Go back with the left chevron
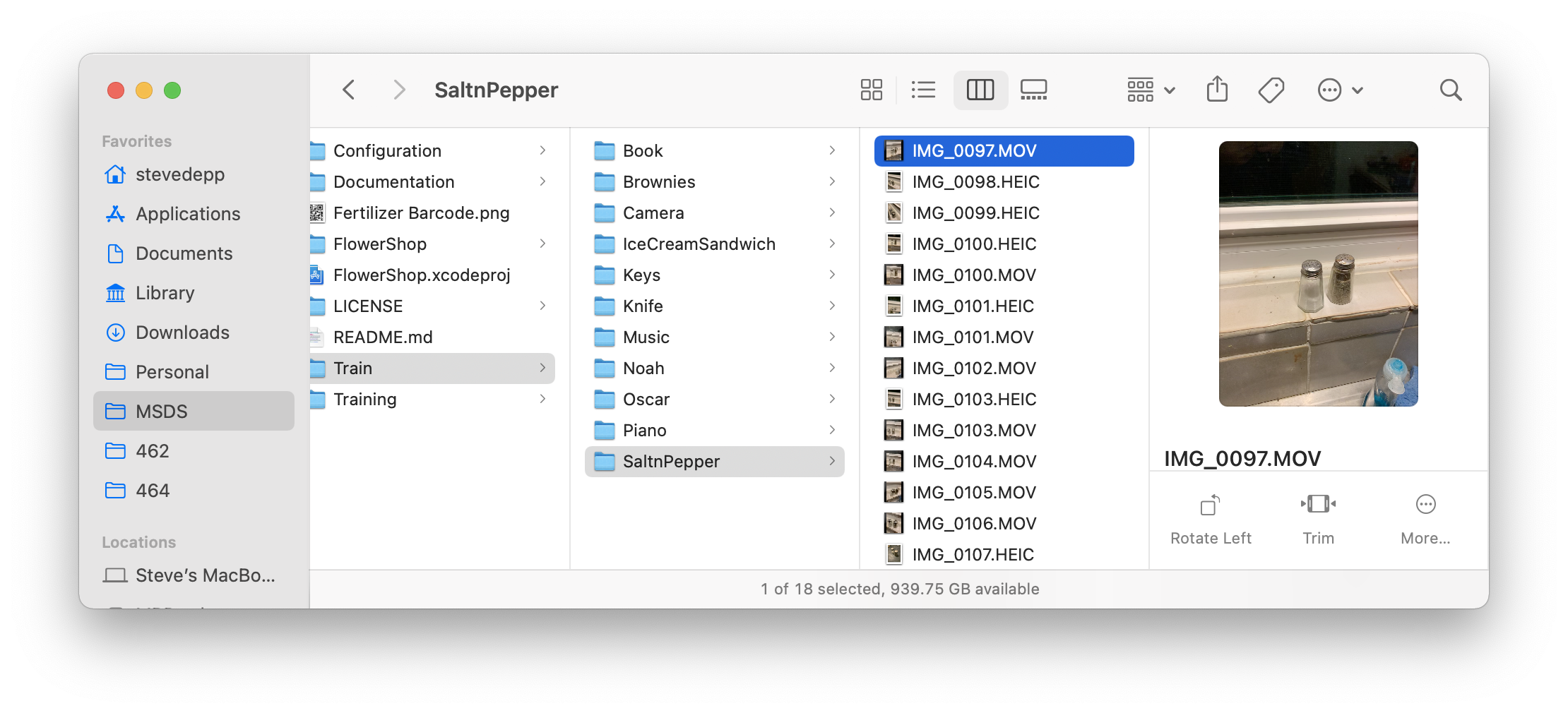 [x=348, y=90]
